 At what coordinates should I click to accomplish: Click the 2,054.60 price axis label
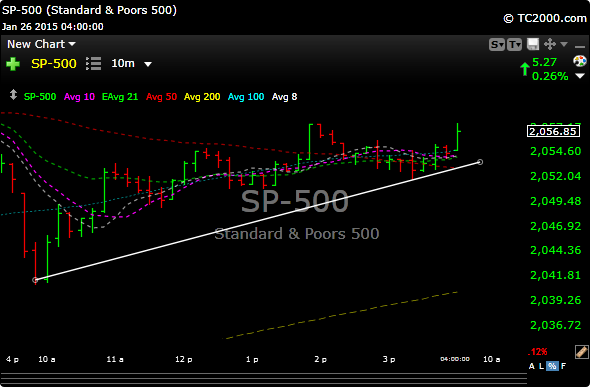point(556,151)
